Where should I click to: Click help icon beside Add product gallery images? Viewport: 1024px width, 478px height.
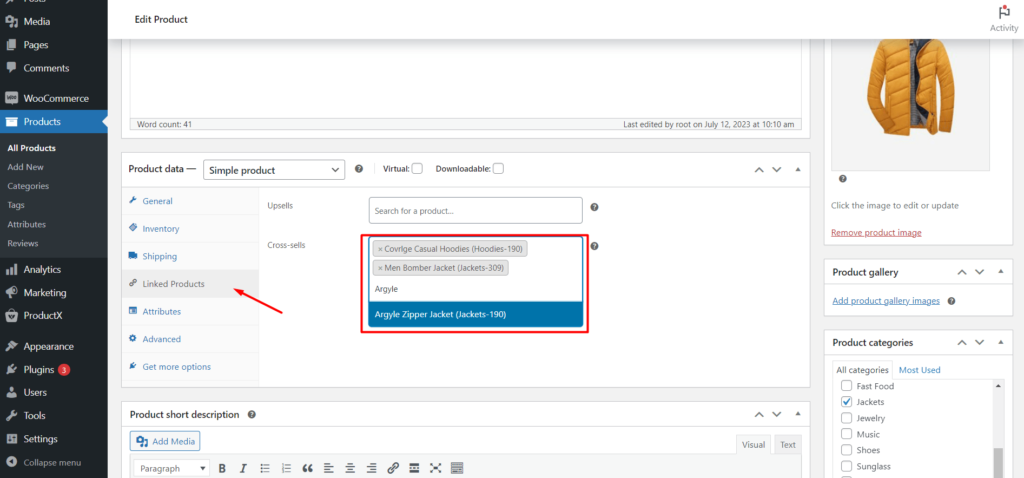pyautogui.click(x=952, y=301)
